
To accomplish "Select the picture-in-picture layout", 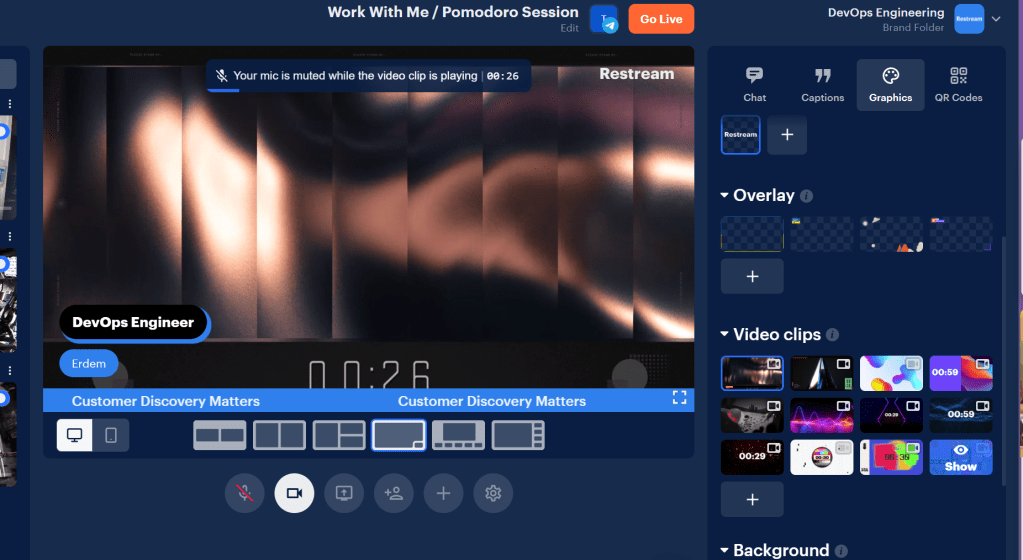I will coord(399,435).
